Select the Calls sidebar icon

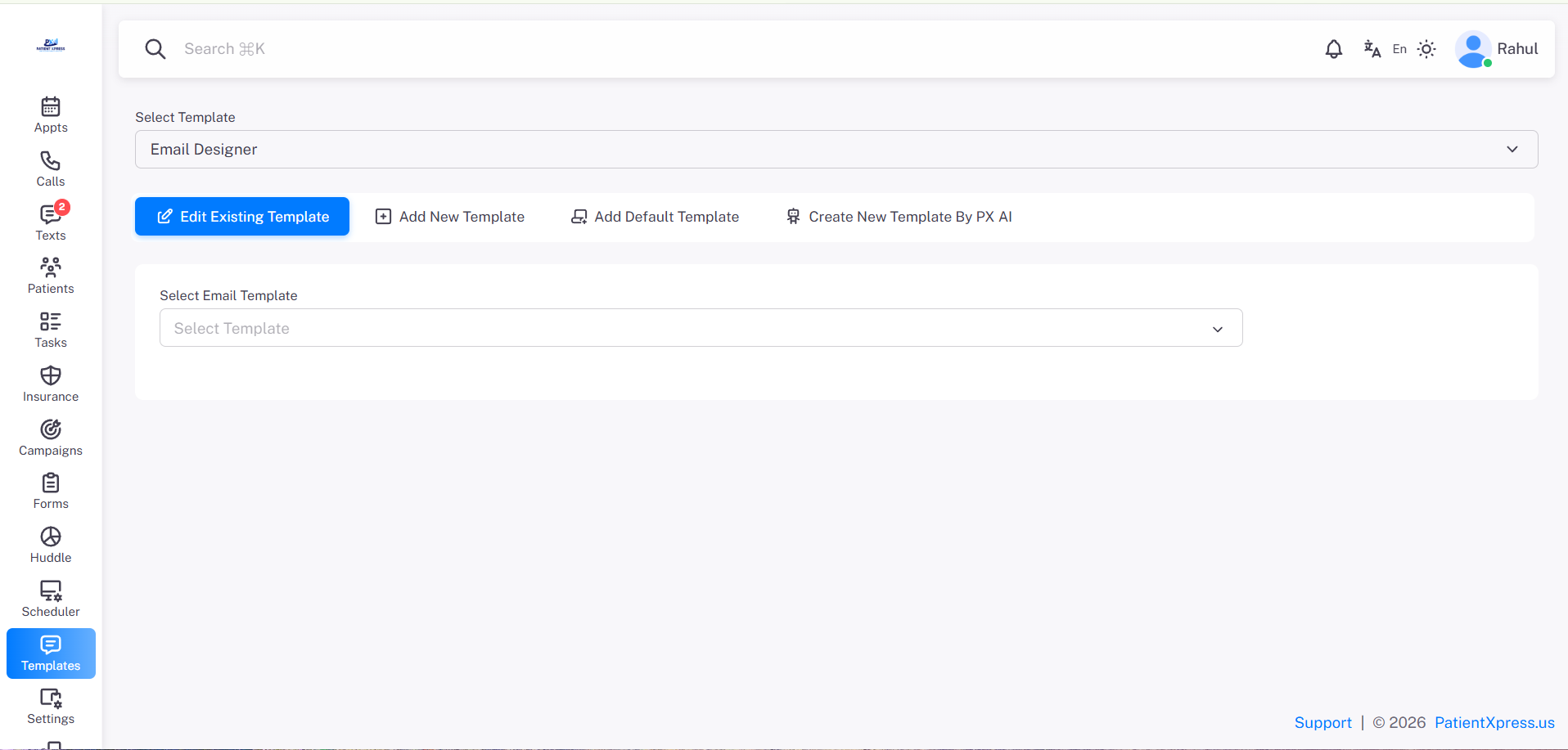point(50,168)
